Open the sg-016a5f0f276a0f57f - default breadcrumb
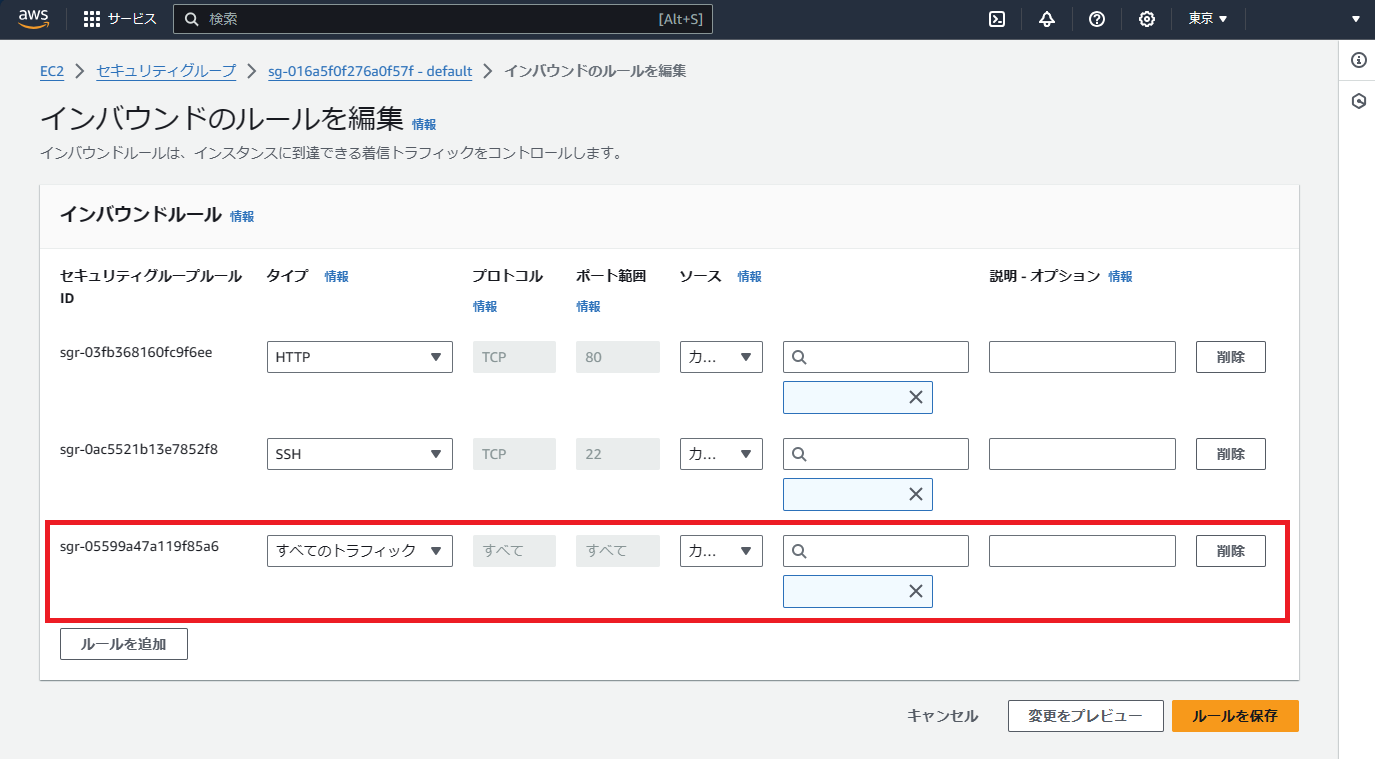 click(x=370, y=71)
